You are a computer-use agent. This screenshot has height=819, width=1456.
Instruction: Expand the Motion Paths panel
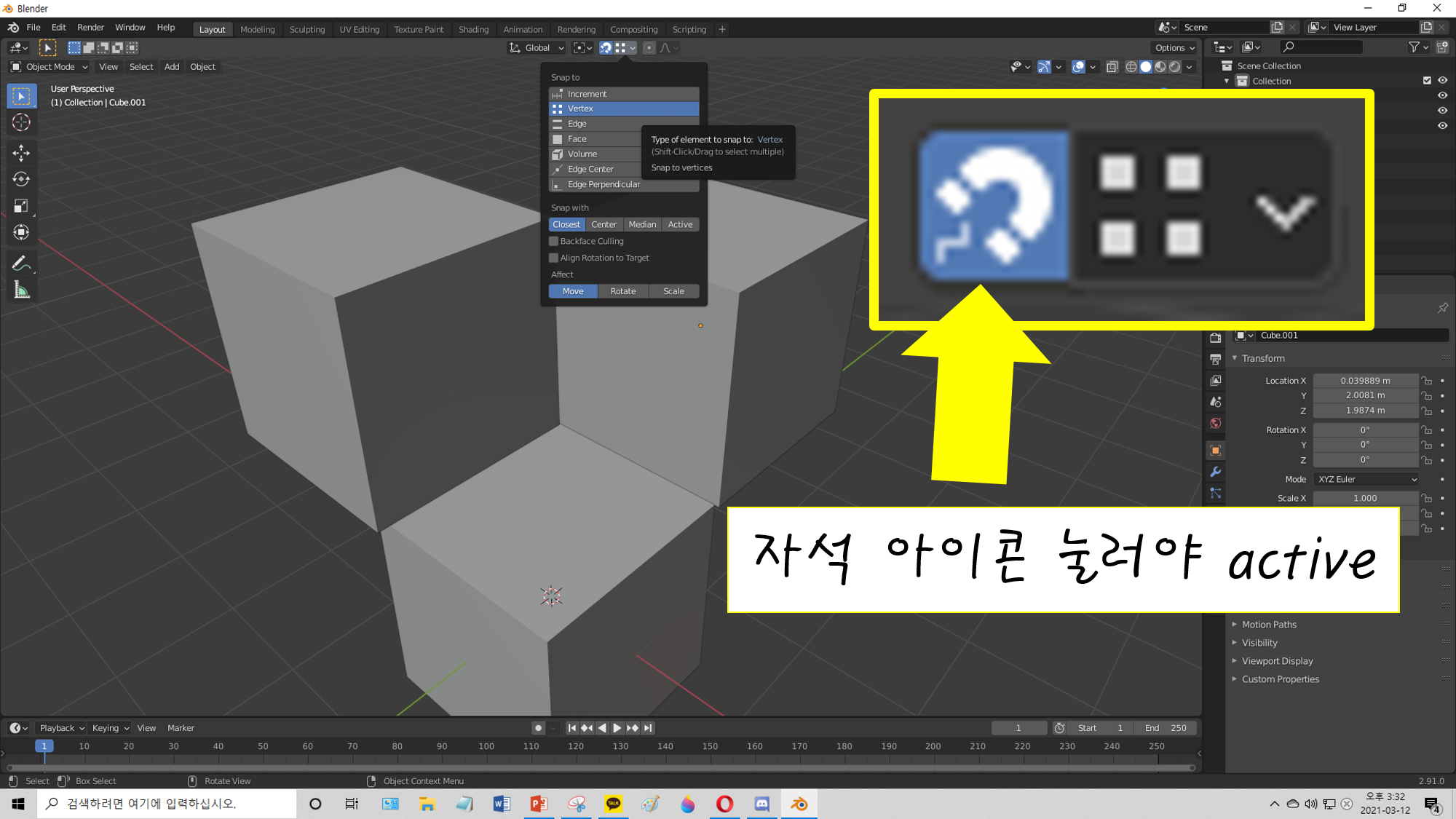click(1268, 625)
